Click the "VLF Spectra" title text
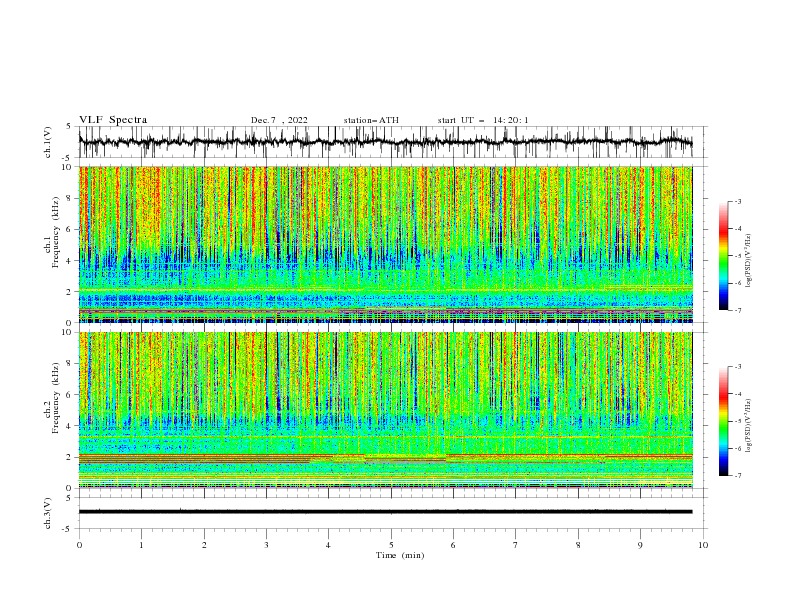Viewport: 792px width, 612px height. point(113,120)
